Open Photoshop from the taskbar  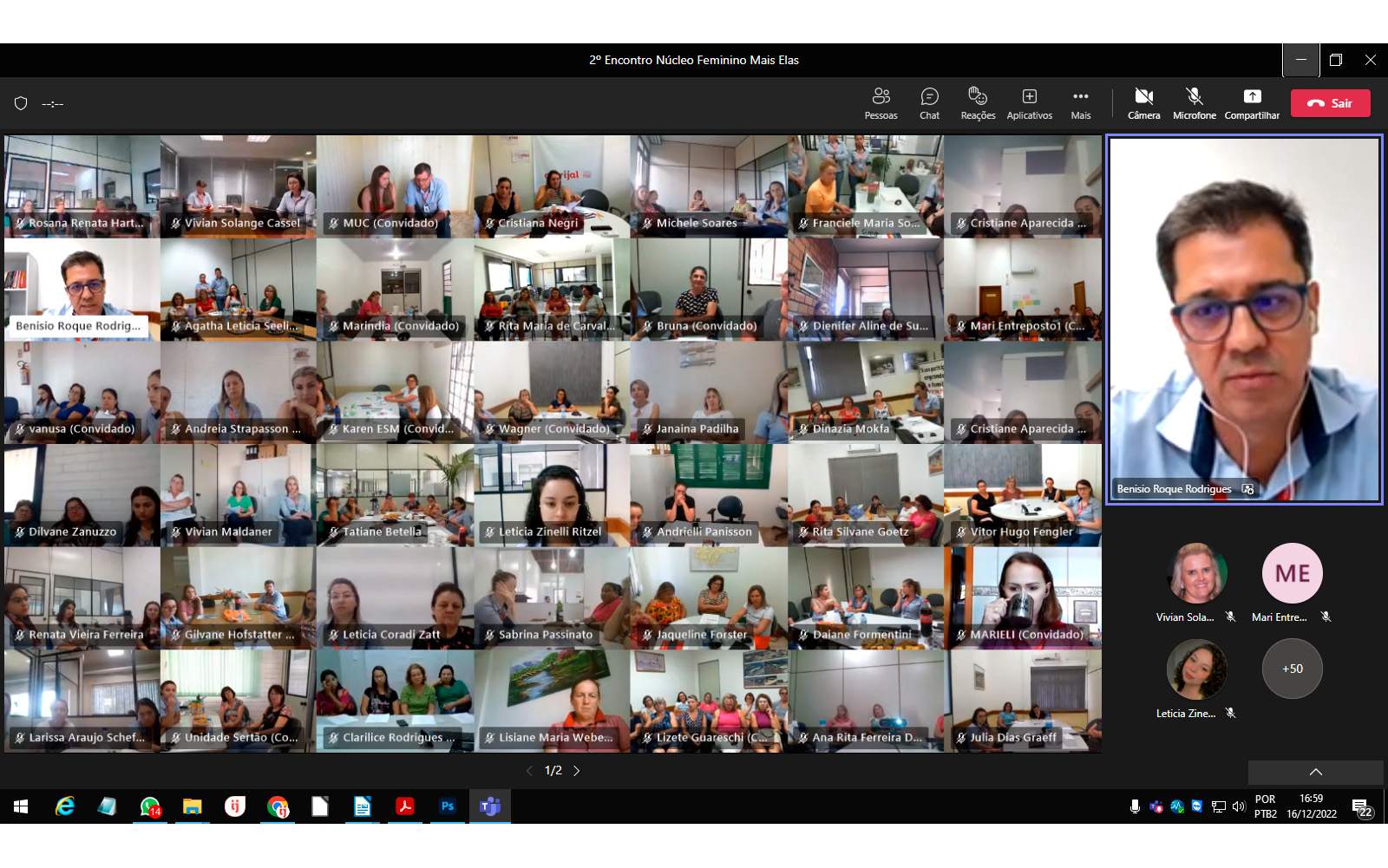pos(447,806)
